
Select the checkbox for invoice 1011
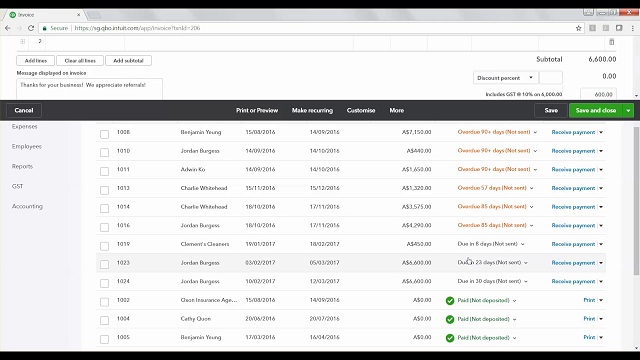click(x=104, y=171)
